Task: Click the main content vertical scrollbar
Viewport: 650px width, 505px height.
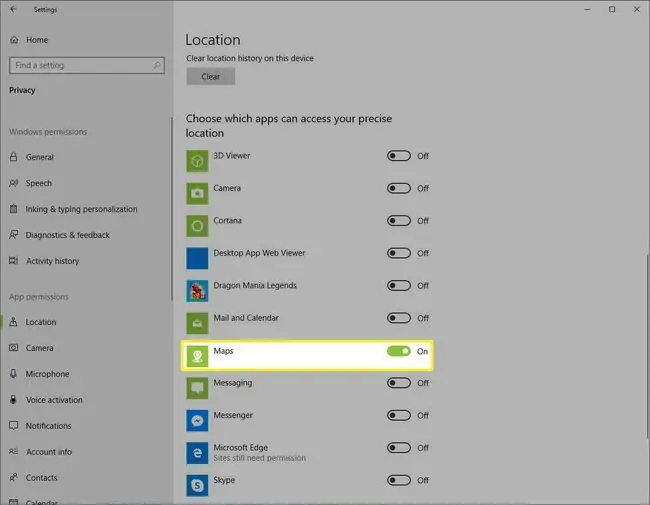Action: [x=647, y=346]
